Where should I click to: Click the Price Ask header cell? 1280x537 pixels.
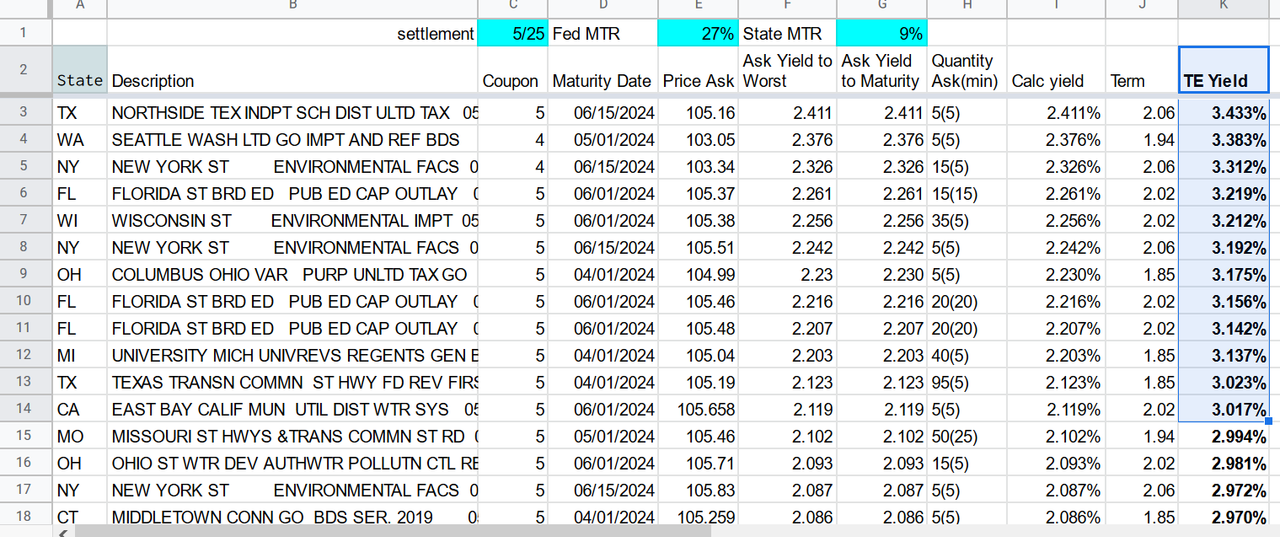697,70
